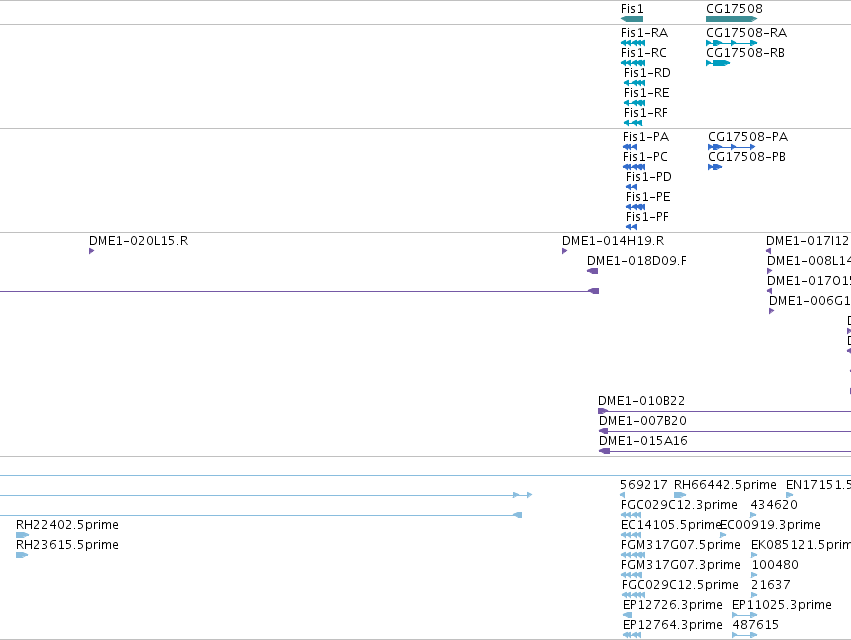Viewport: 851px width, 640px height.
Task: Select EST EP11025.3prime
Action: tap(782, 605)
